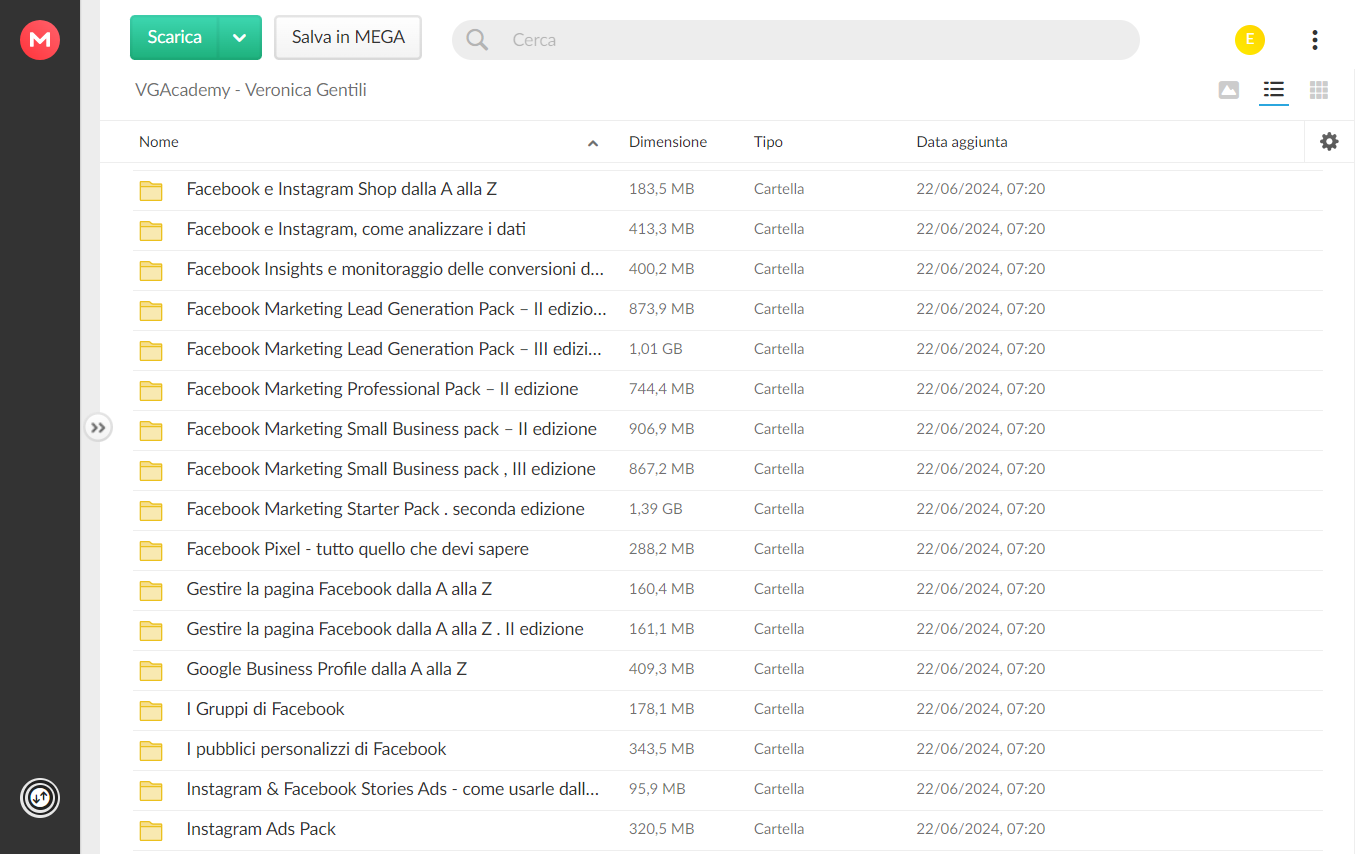Select the list view icon
1355x854 pixels.
[x=1273, y=90]
